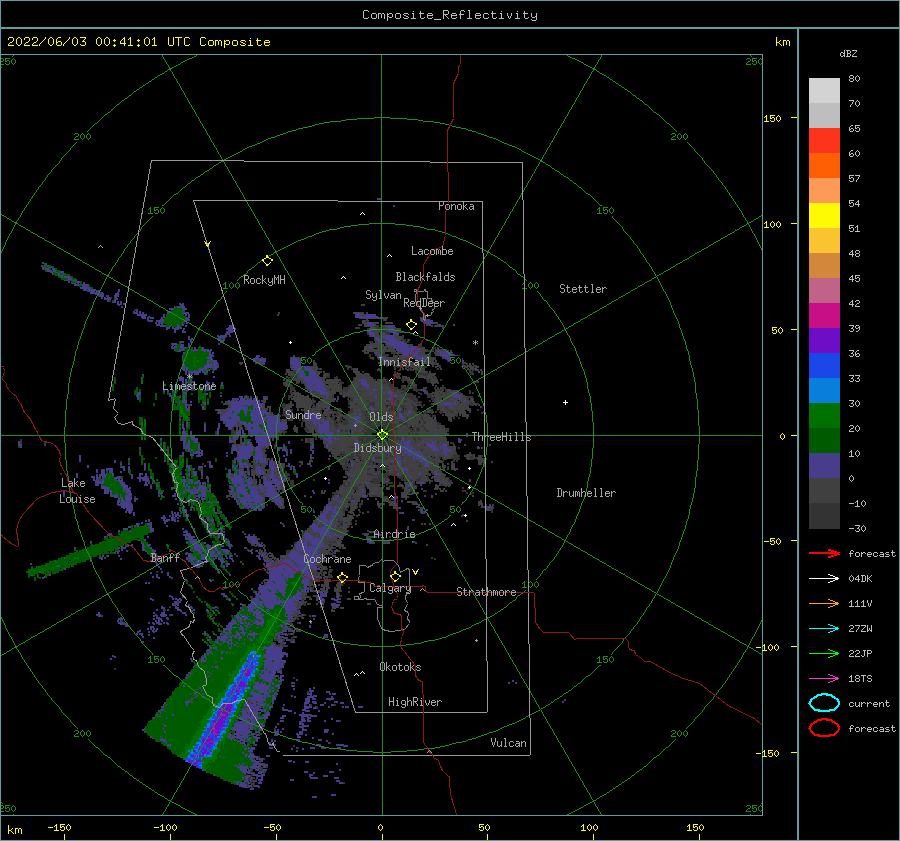Click the magenta 18TS arrow icon
Image resolution: width=900 pixels, height=841 pixels.
point(824,679)
